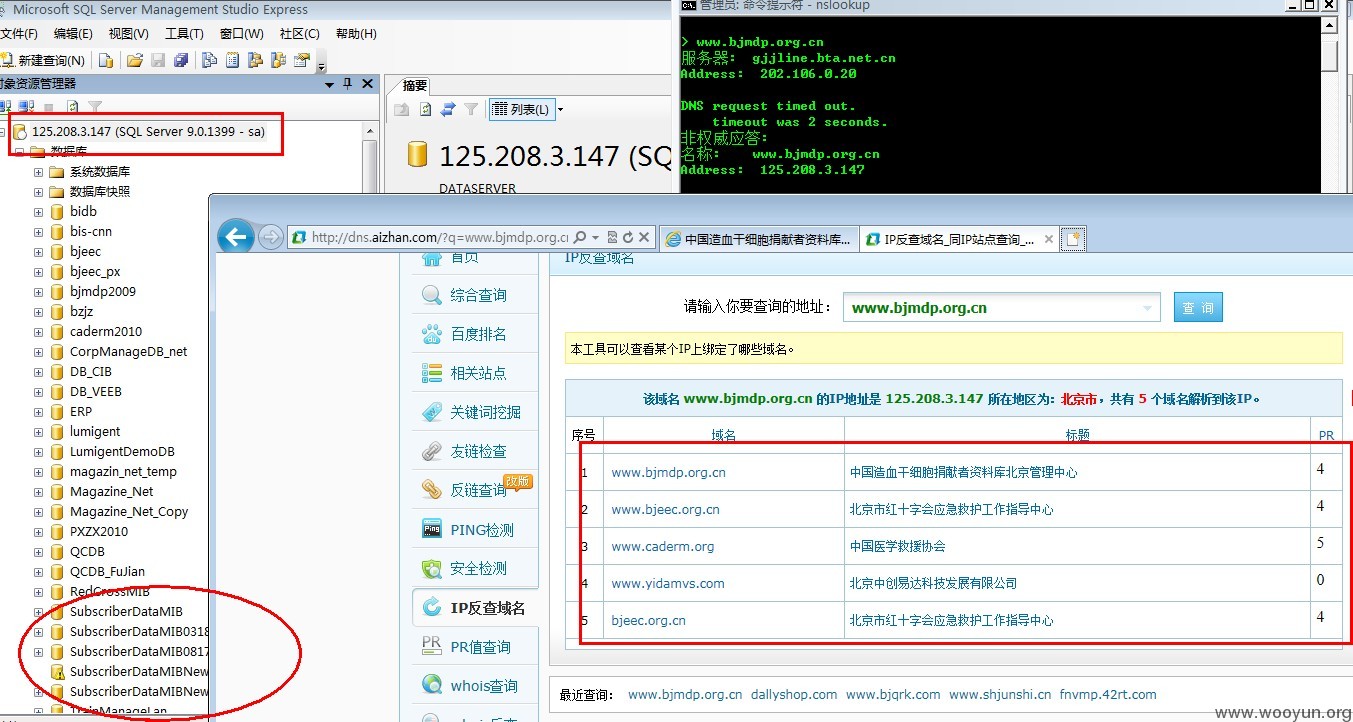Expand the bjmdp2009 database node

[39, 292]
